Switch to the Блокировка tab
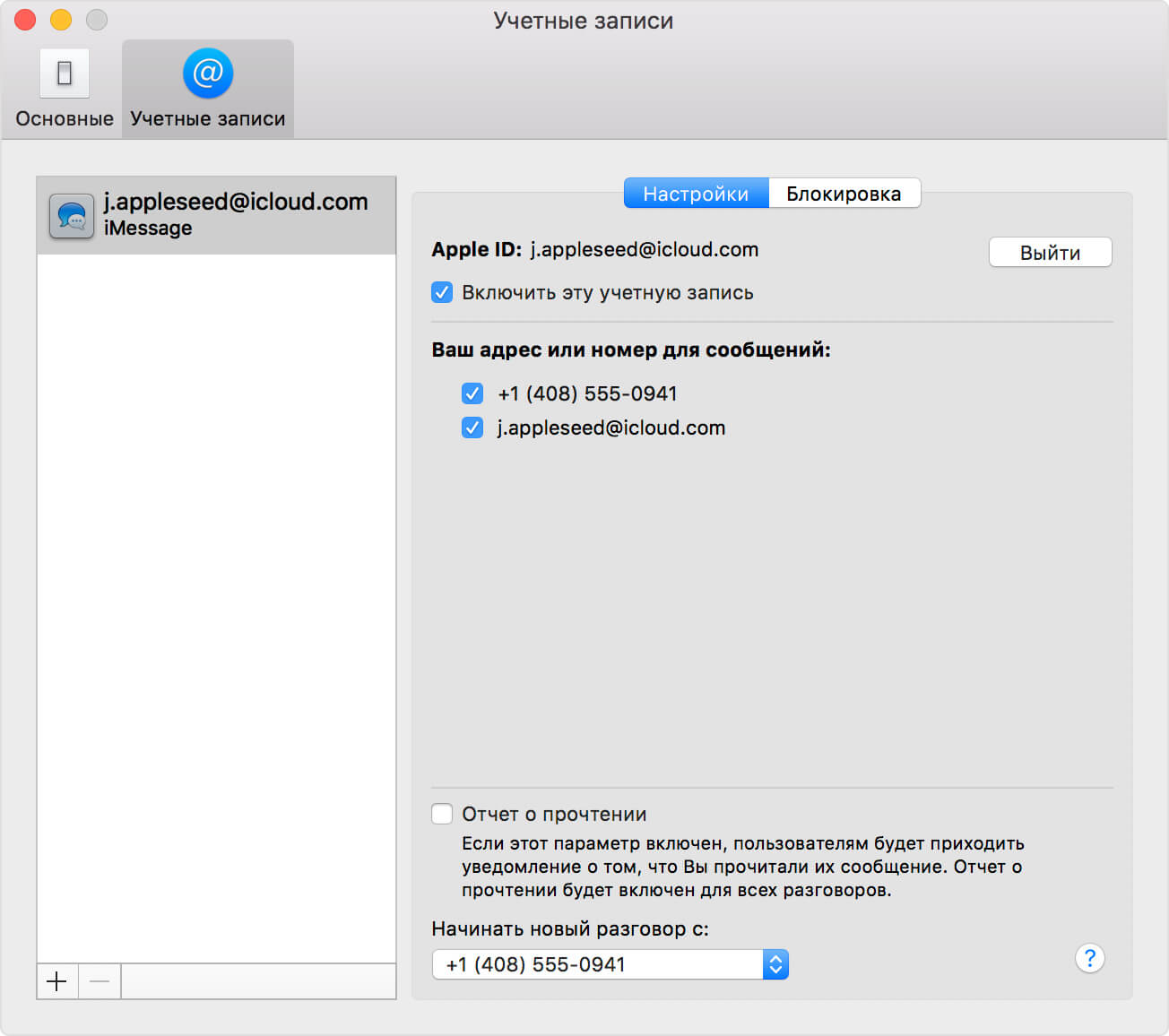This screenshot has height=1036, width=1169. click(844, 194)
